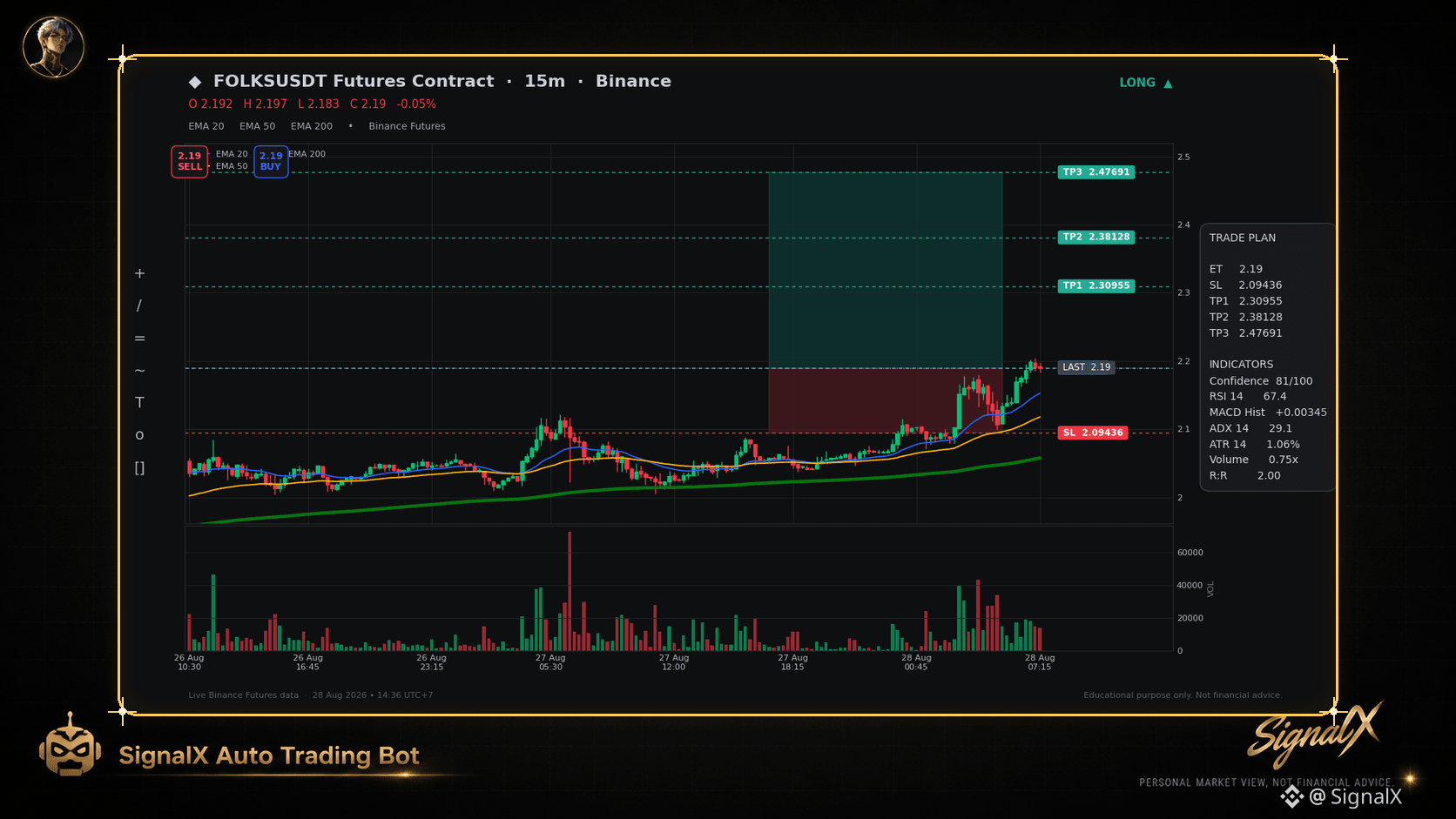This screenshot has width=1456, height=819.
Task: Click the Live Binance Futures data footer text
Action: click(243, 695)
